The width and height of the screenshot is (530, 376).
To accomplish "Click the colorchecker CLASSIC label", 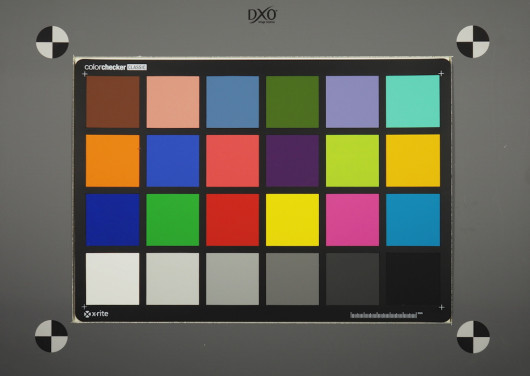I will (x=116, y=67).
